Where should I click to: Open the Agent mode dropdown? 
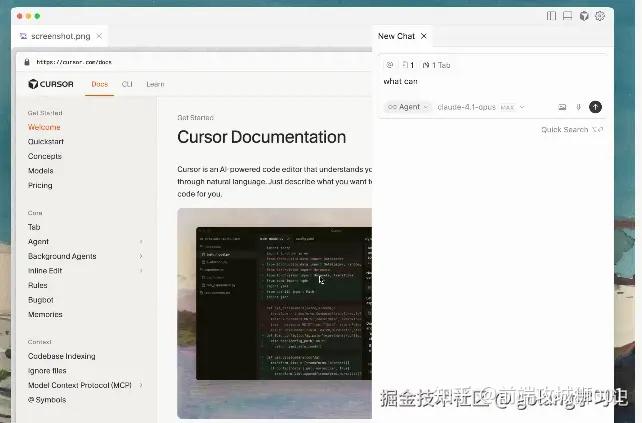tap(407, 107)
